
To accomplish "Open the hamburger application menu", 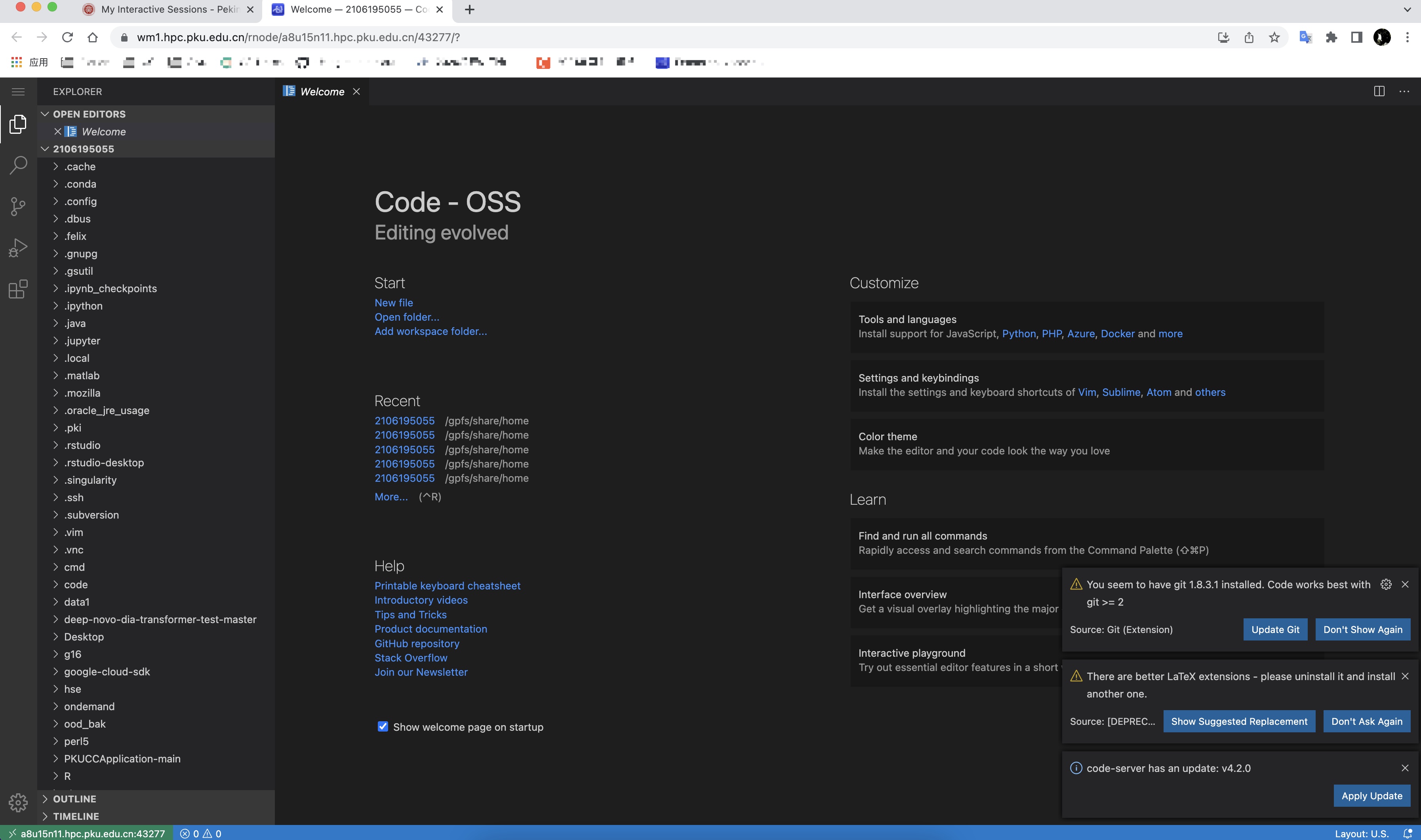I will click(18, 92).
